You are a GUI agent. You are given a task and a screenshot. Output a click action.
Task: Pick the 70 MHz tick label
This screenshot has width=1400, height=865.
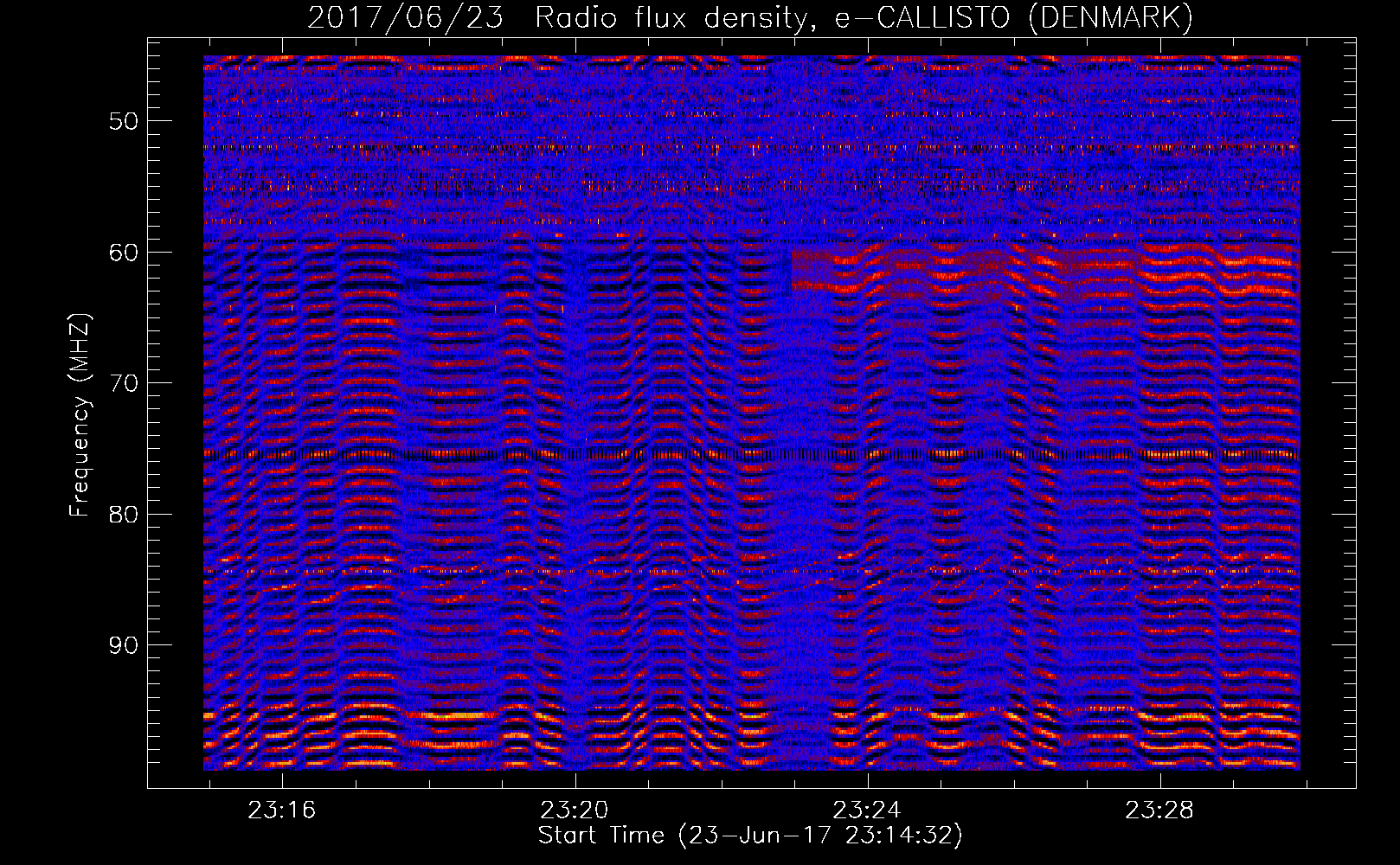point(123,383)
